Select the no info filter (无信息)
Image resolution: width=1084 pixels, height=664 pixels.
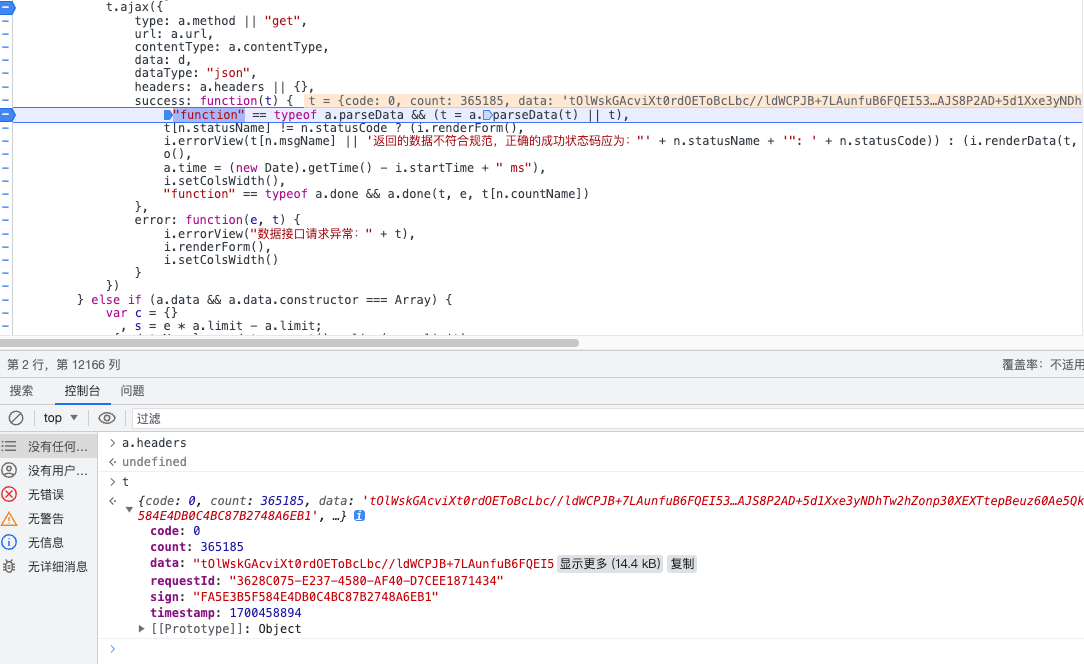point(46,542)
